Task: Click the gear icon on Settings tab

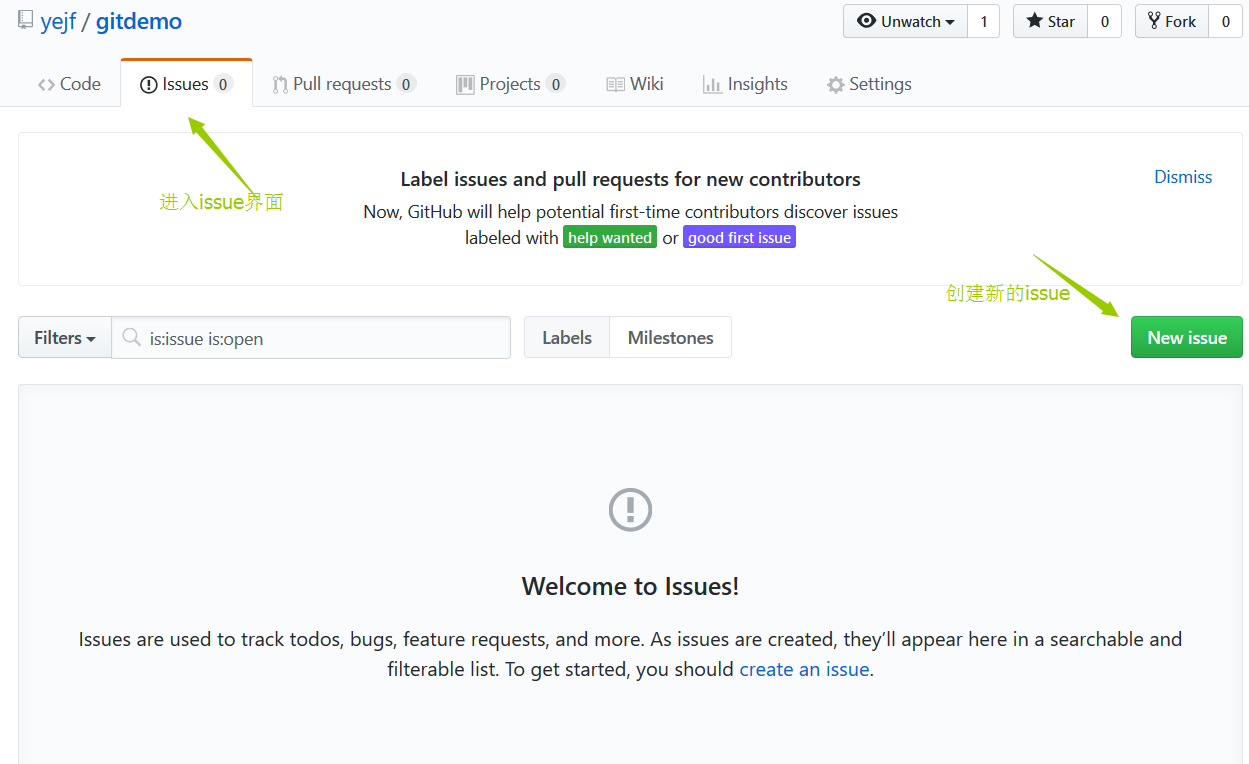Action: (836, 85)
